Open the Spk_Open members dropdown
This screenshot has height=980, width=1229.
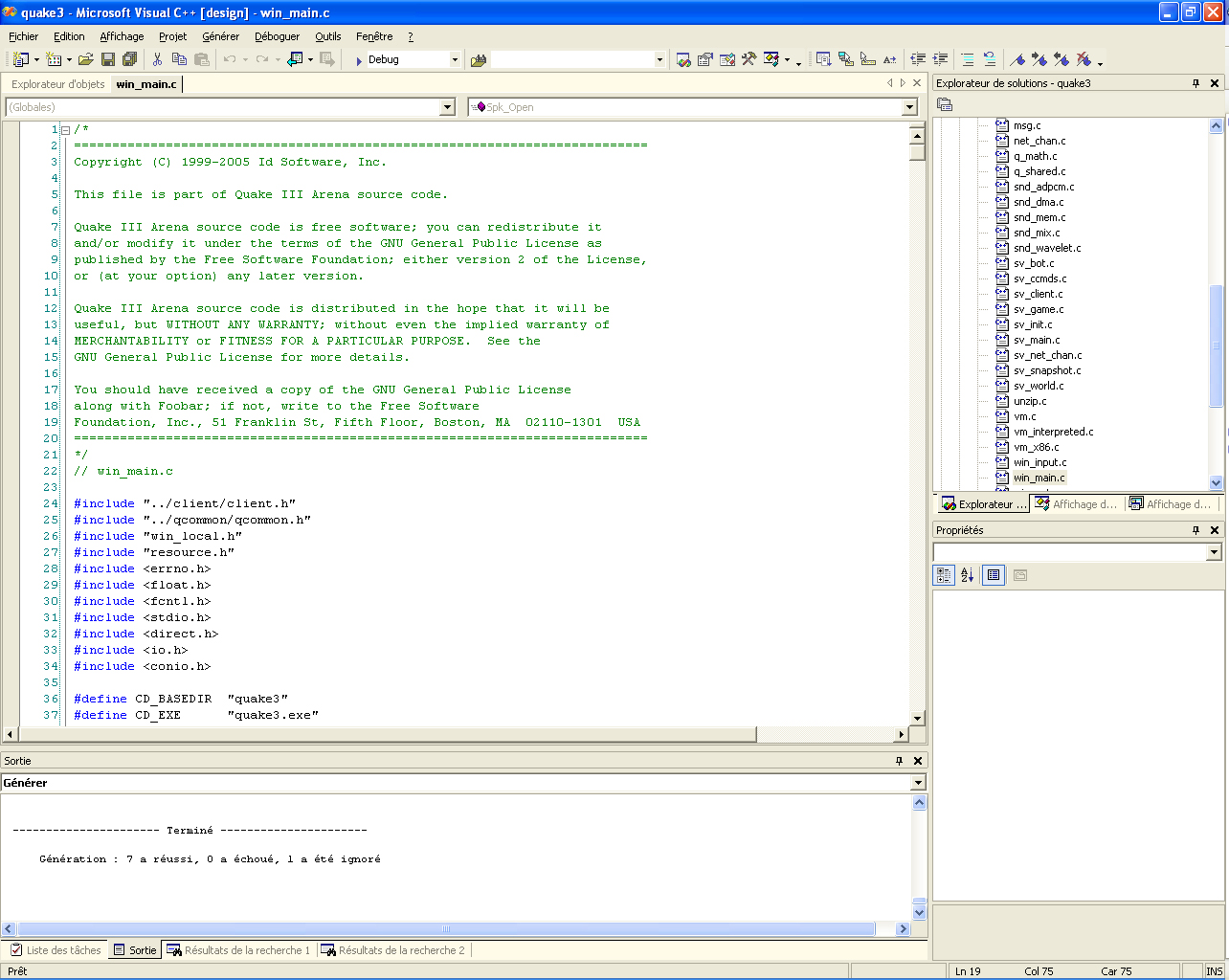tap(910, 107)
